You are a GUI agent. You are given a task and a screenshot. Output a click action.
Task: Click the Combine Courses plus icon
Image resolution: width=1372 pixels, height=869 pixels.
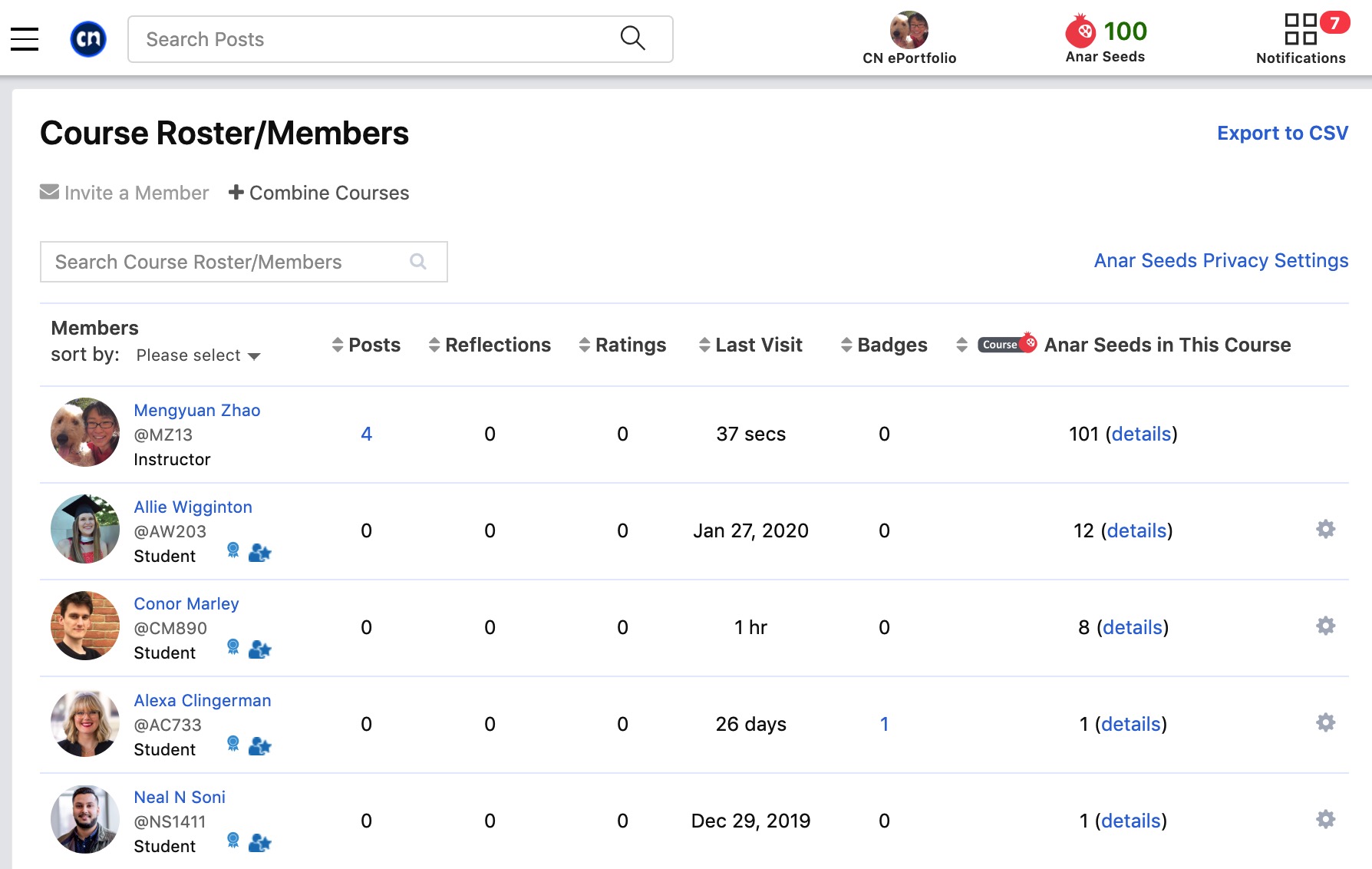pyautogui.click(x=236, y=192)
